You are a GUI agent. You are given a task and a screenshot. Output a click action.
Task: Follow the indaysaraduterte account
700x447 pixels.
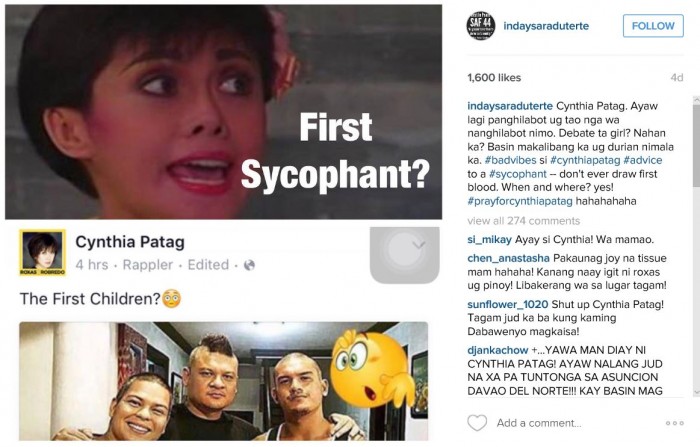click(x=653, y=26)
